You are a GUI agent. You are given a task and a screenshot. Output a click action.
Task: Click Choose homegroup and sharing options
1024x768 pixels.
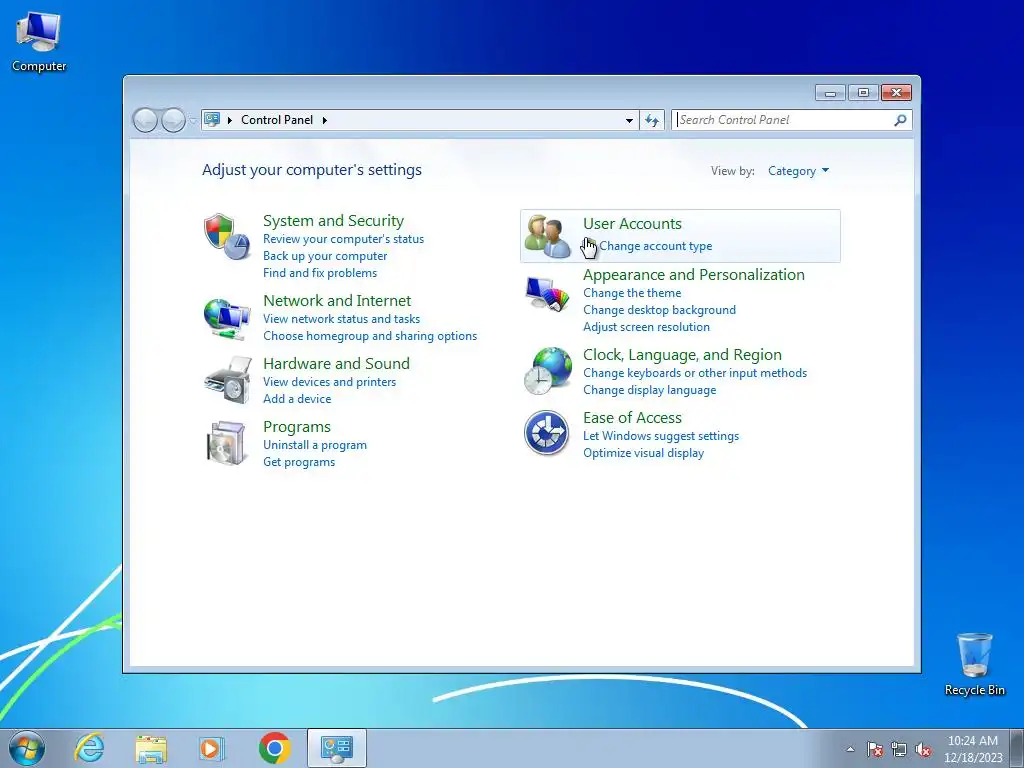coord(370,336)
